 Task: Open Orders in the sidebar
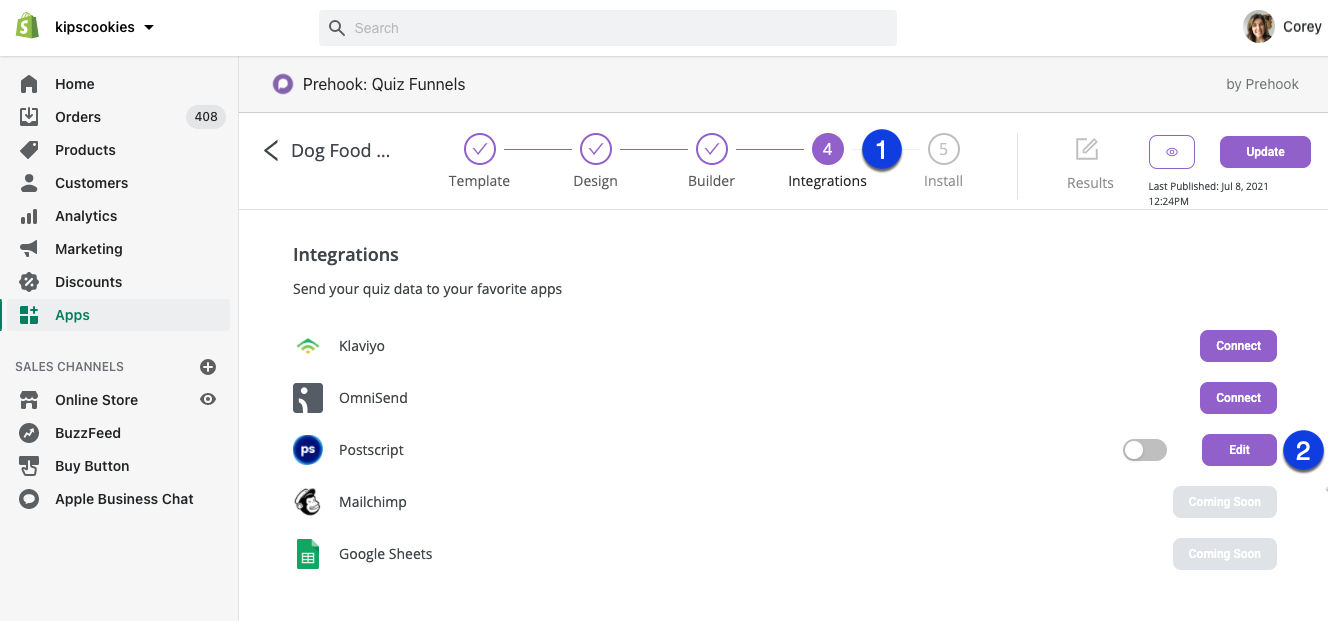[x=78, y=117]
